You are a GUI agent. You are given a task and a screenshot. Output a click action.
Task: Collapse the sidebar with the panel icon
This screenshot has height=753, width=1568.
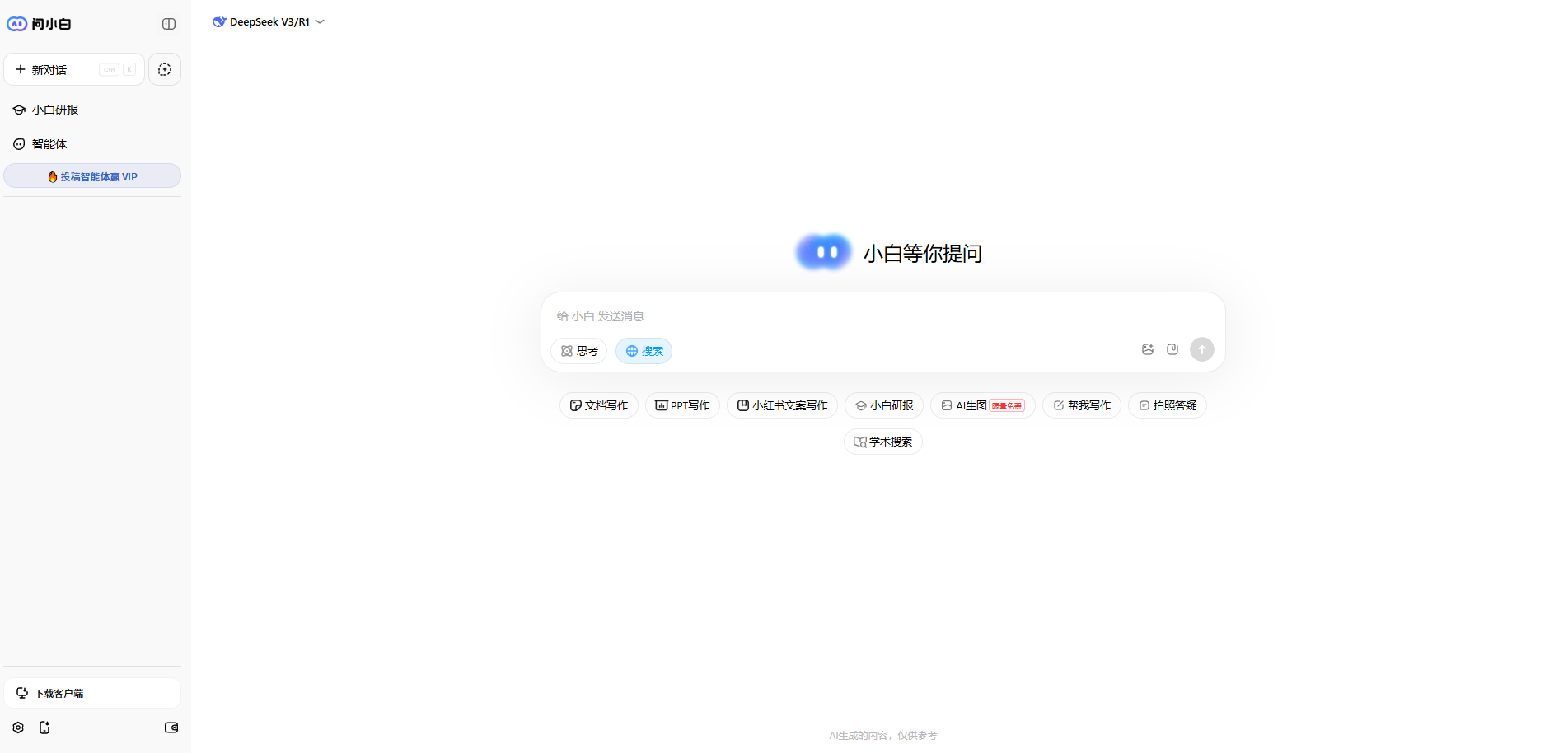click(168, 24)
